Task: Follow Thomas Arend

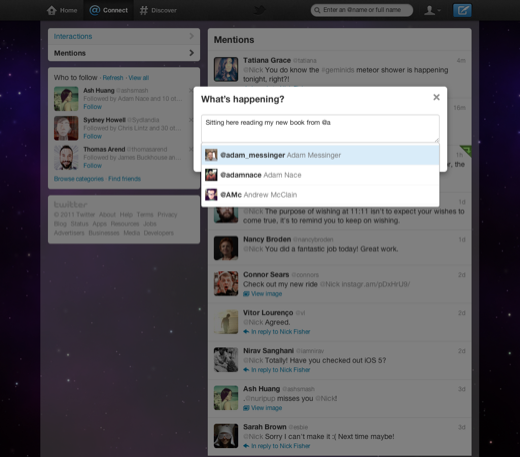Action: pyautogui.click(x=92, y=166)
